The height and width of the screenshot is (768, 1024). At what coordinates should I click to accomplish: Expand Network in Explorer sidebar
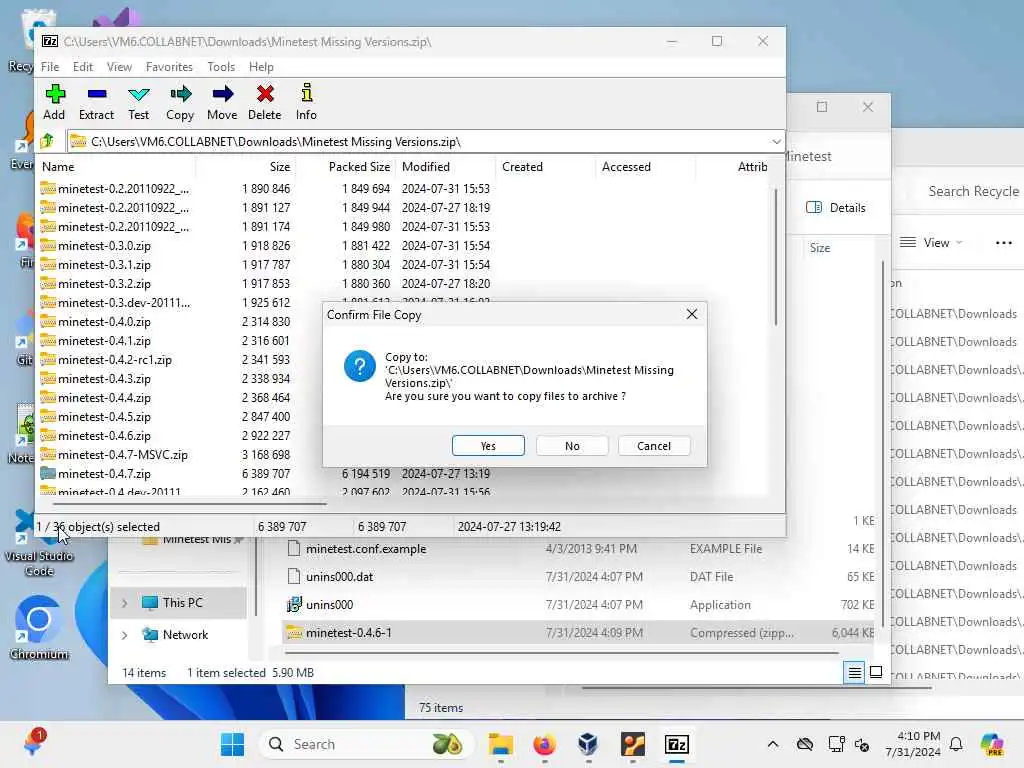pos(125,635)
